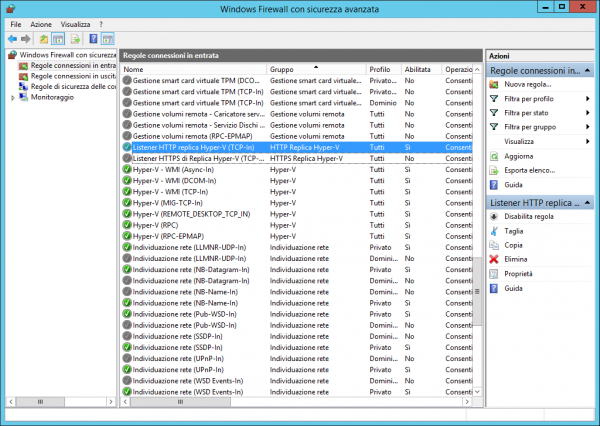This screenshot has width=600, height=426.
Task: Click the Operazione column header
Action: [x=458, y=69]
